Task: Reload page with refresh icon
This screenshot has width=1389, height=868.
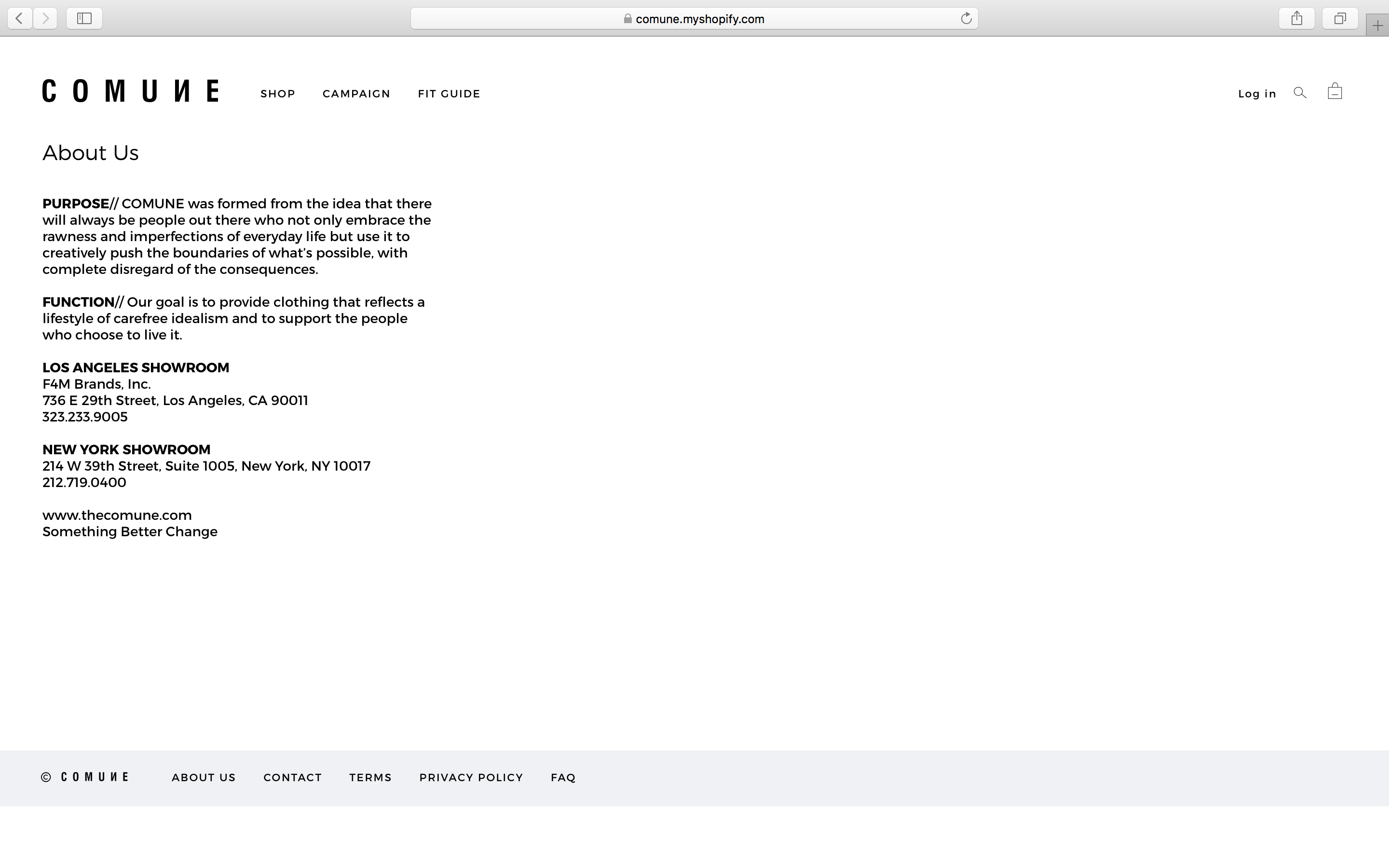Action: pos(966,18)
